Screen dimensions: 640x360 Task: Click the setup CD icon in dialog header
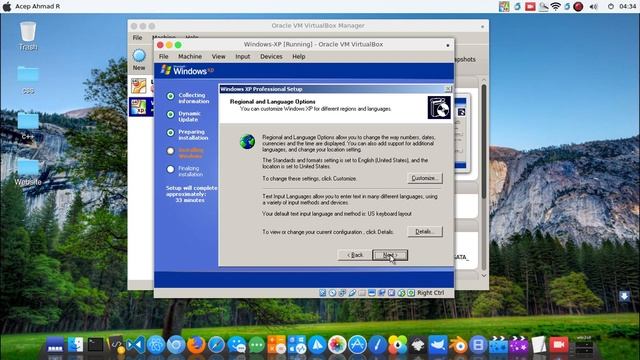pos(439,107)
